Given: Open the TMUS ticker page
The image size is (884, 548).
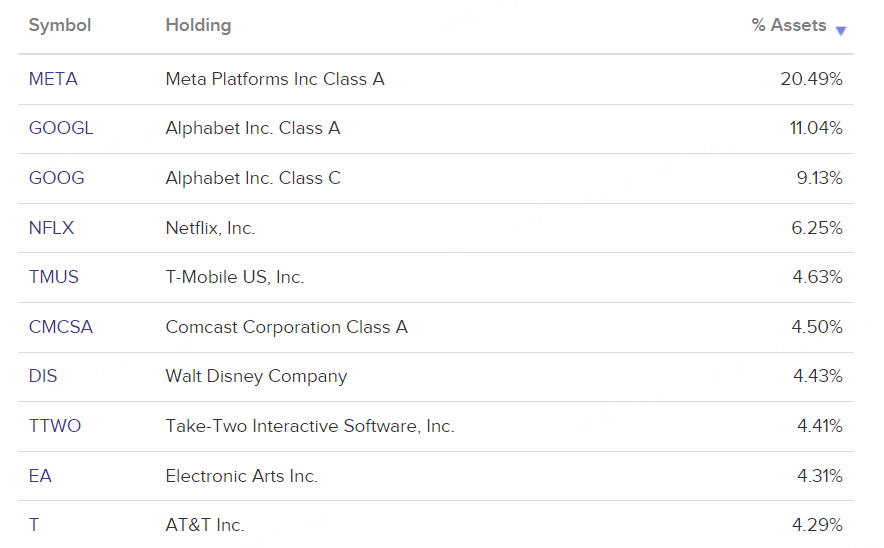Looking at the screenshot, I should (54, 277).
